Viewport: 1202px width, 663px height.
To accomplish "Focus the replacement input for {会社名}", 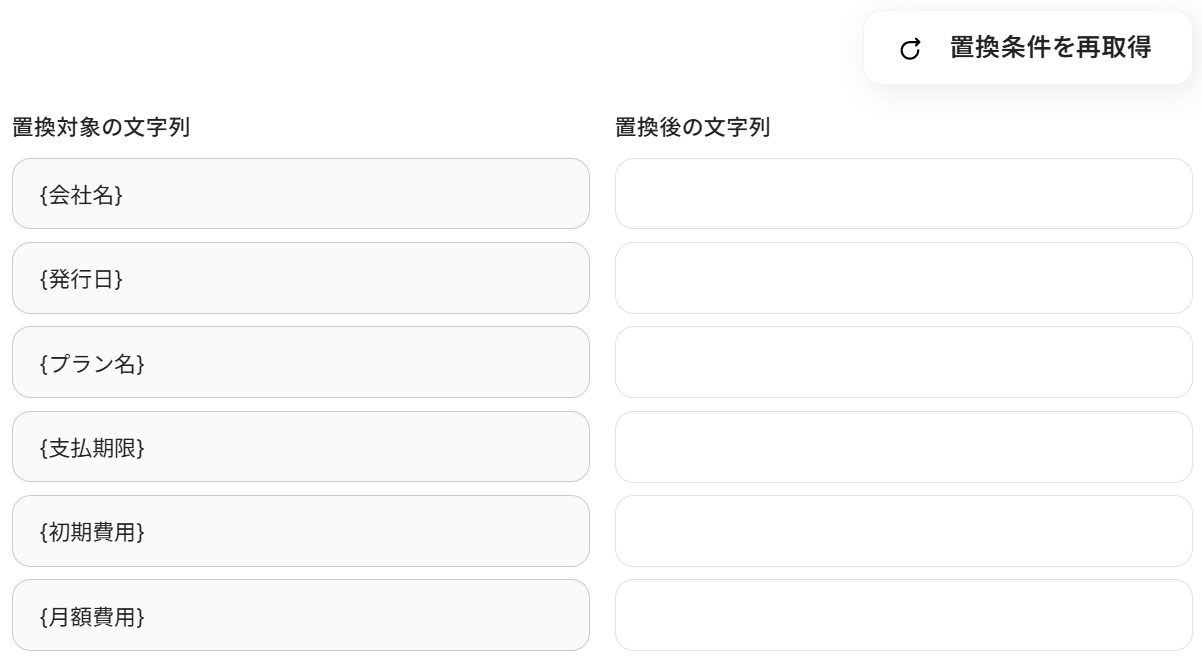I will coord(903,194).
